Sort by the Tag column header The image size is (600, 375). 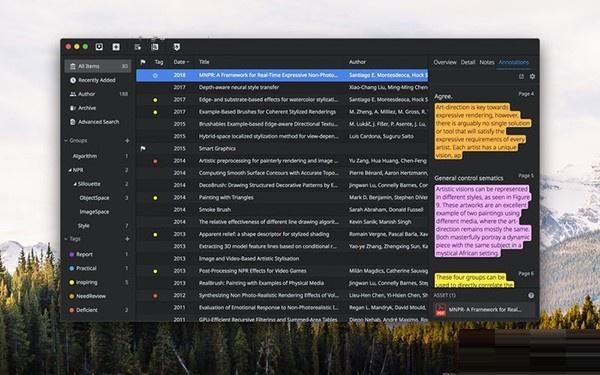tap(159, 62)
